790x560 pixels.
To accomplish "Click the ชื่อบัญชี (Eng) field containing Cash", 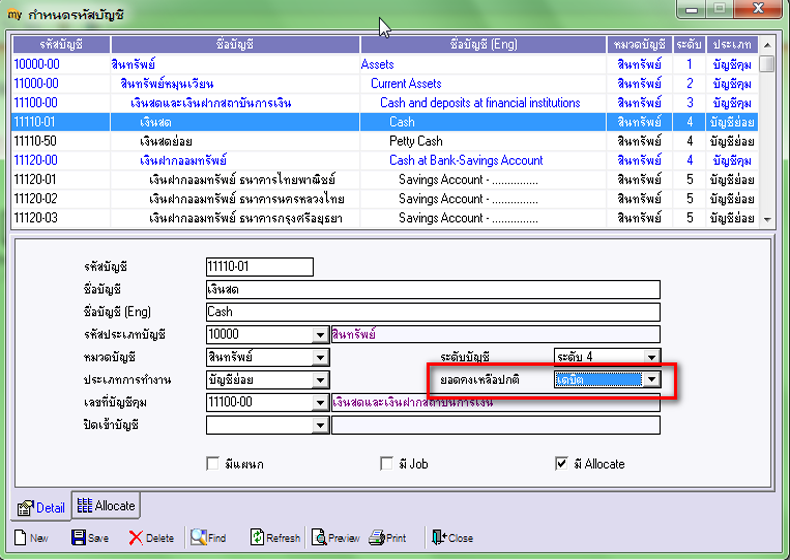I will coord(433,312).
